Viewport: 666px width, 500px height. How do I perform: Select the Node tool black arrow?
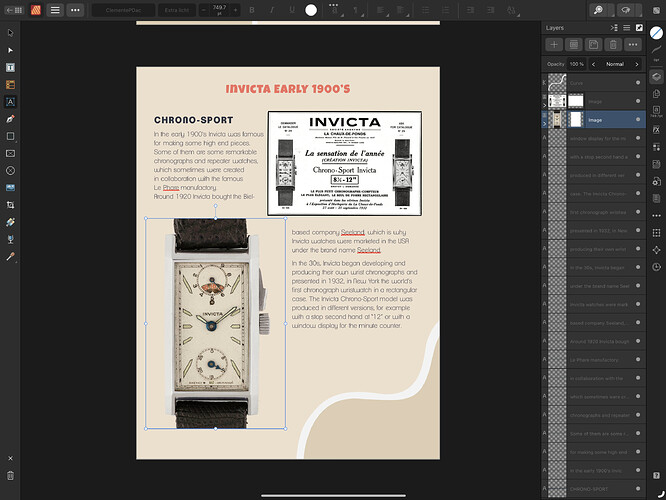(11, 50)
